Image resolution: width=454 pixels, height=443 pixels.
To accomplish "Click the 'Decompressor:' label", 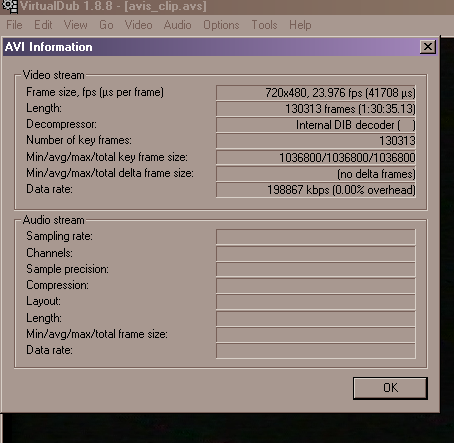I will tap(61, 124).
